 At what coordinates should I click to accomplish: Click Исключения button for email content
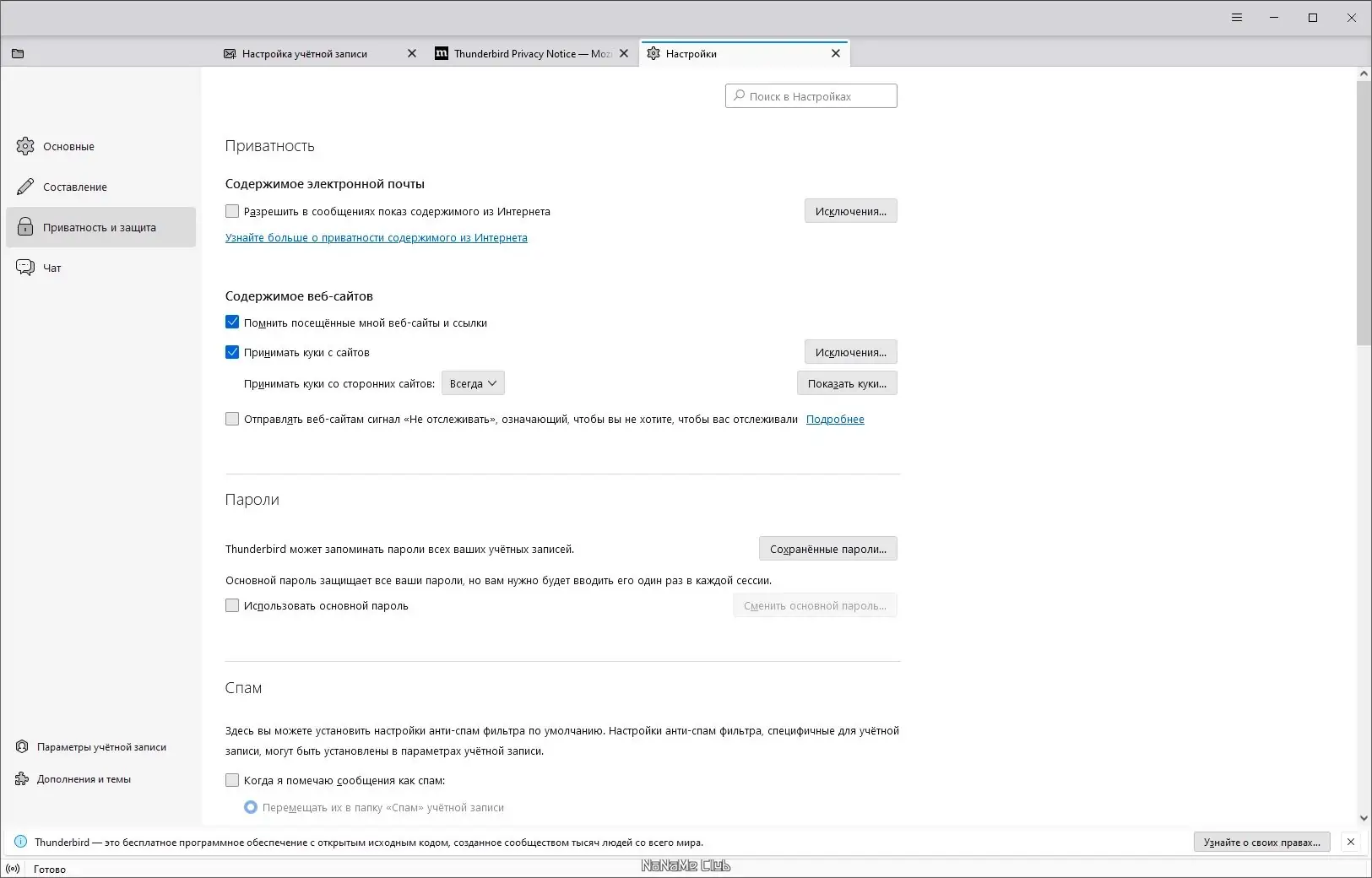(850, 211)
